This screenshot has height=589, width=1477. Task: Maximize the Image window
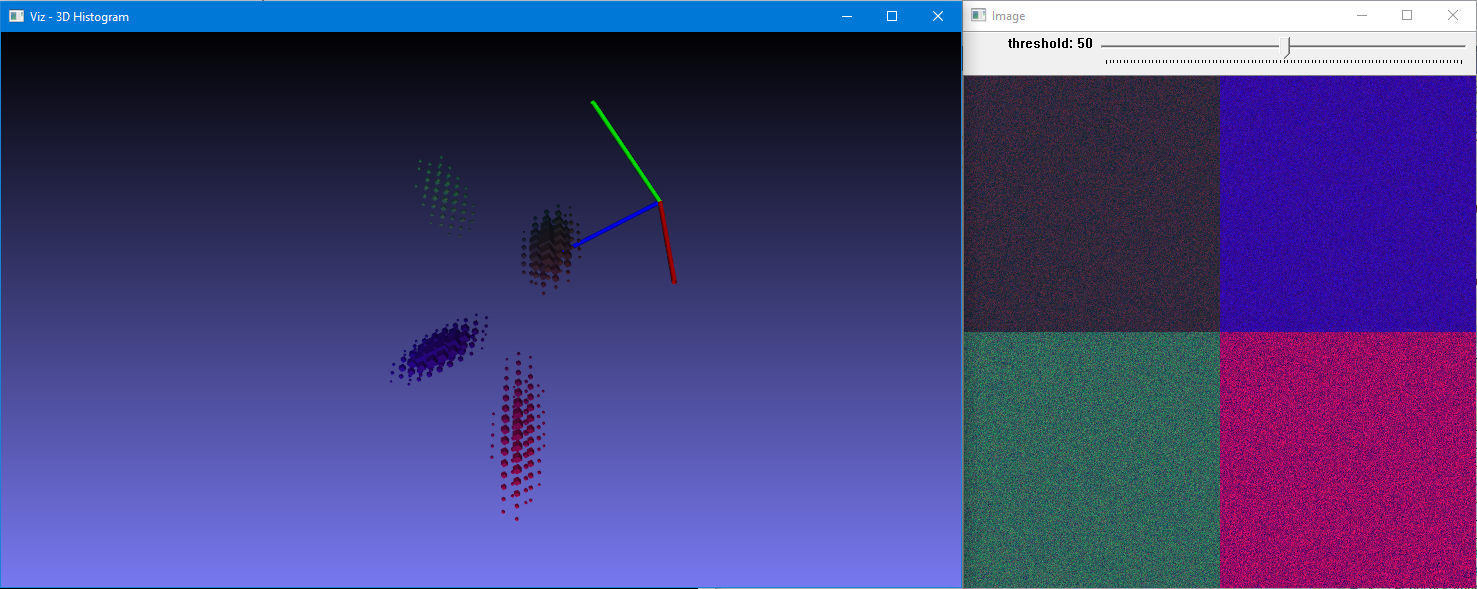tap(1407, 16)
